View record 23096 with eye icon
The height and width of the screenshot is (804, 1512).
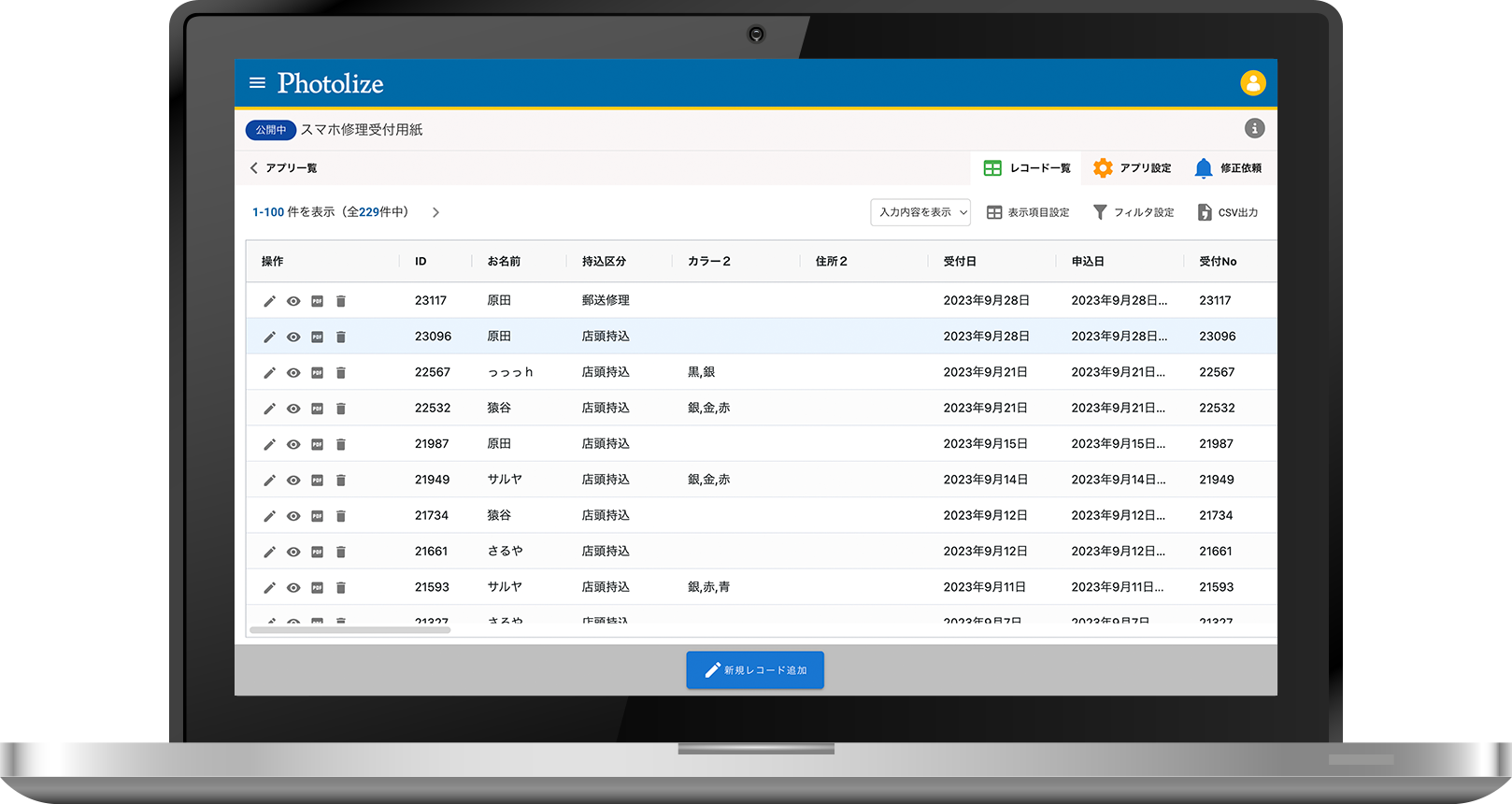tap(293, 337)
